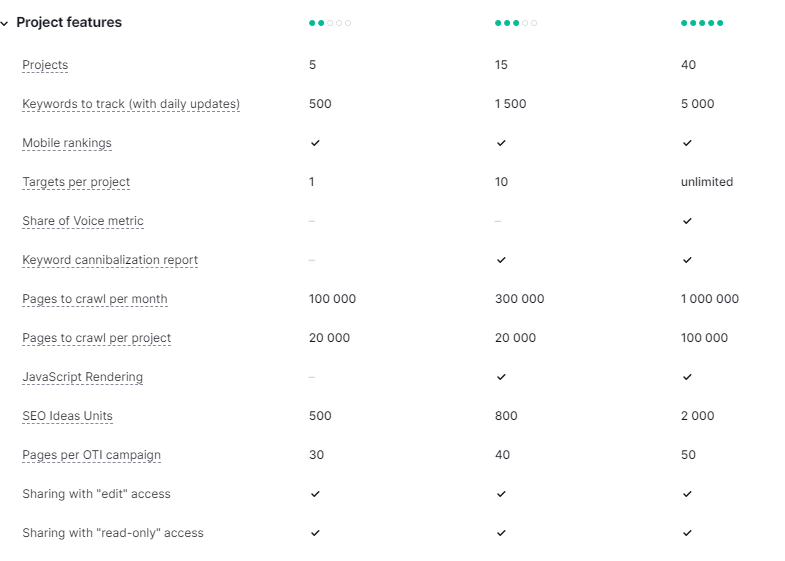
Task: Click the Pages per OTI campaign label
Action: [91, 455]
